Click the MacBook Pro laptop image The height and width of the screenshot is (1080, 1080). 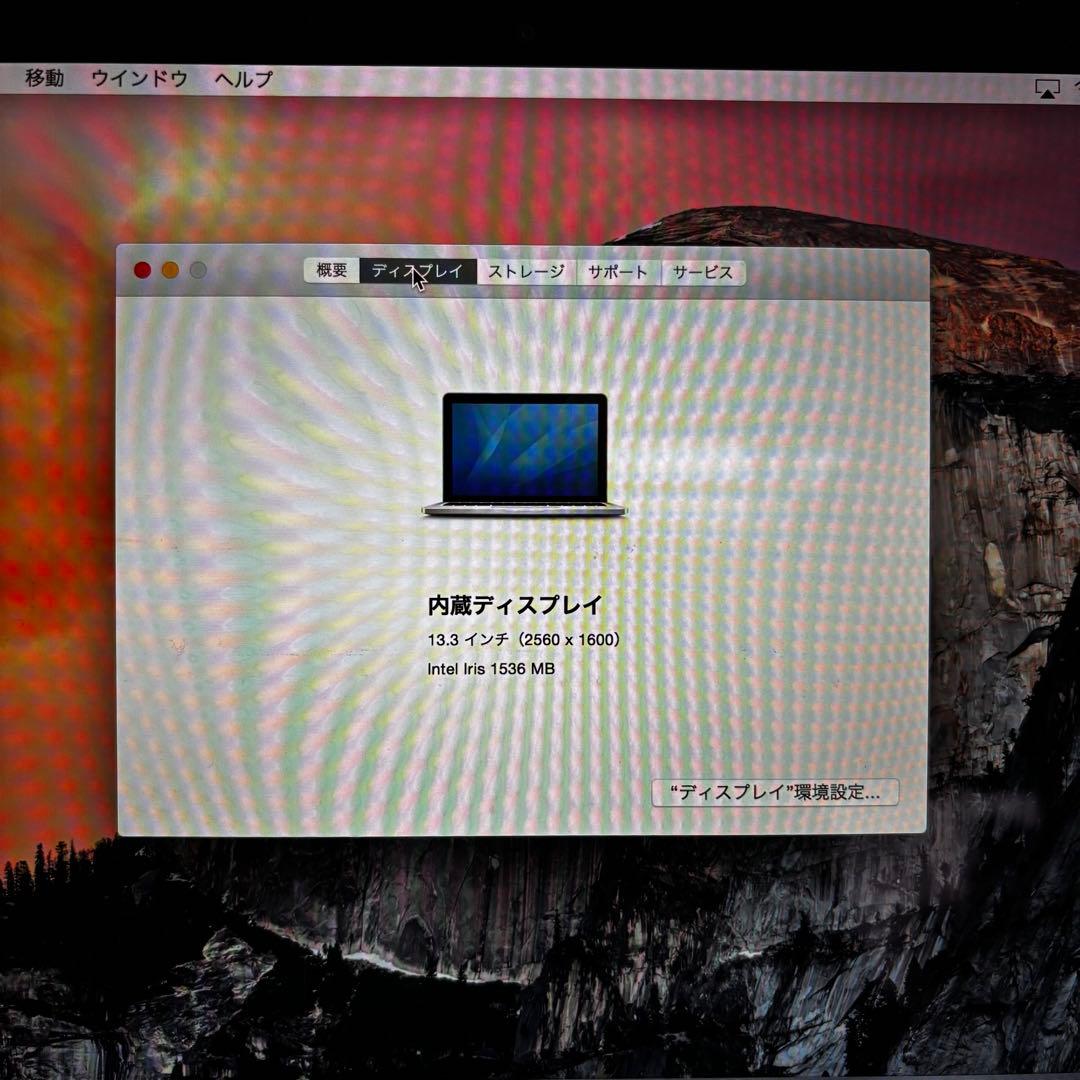pyautogui.click(x=522, y=456)
